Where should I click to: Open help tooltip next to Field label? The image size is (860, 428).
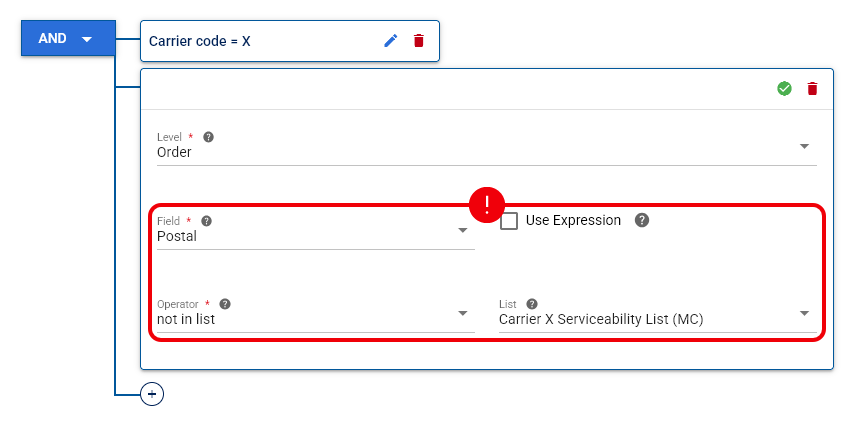[206, 221]
